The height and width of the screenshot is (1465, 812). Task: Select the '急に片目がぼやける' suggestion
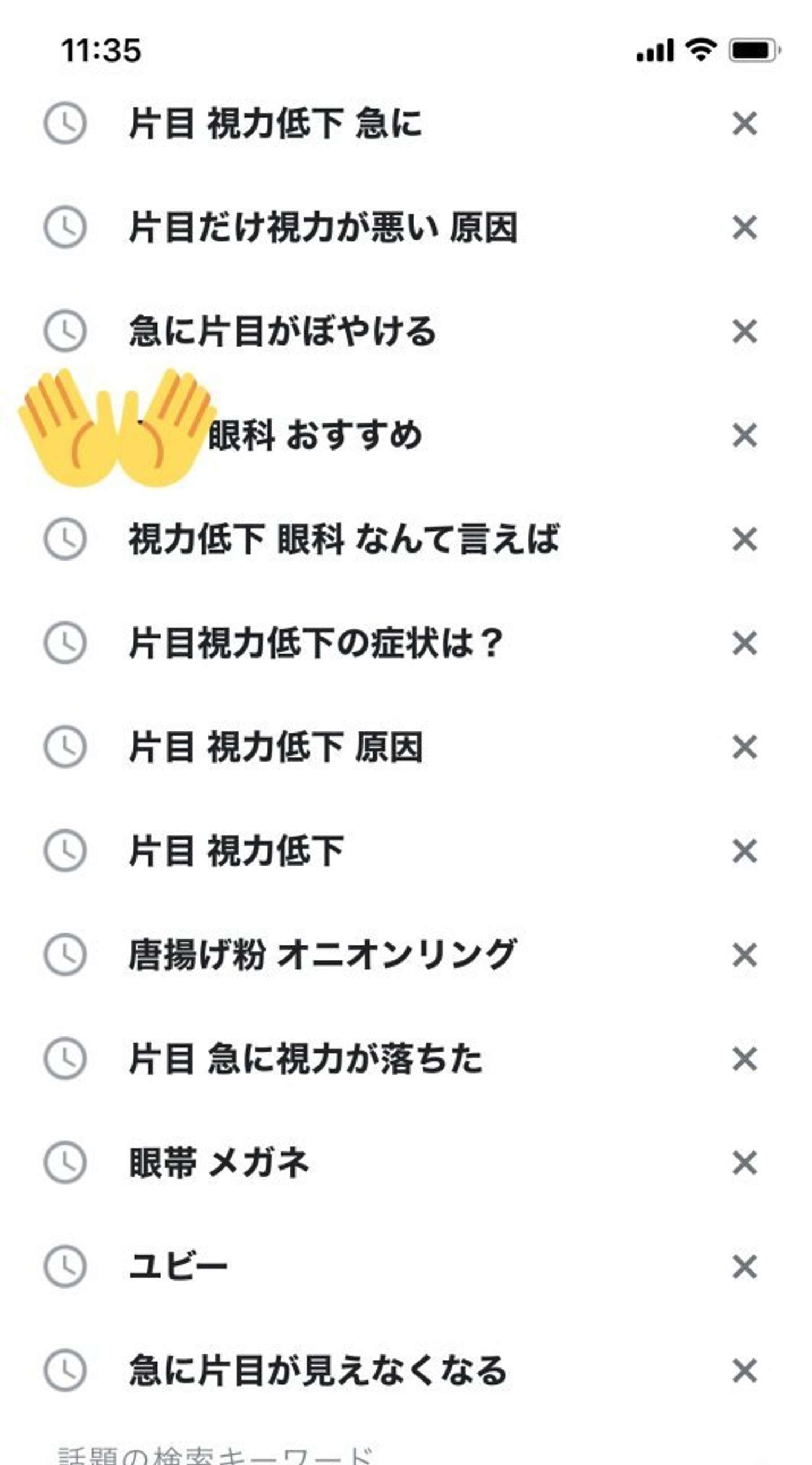pos(283,332)
